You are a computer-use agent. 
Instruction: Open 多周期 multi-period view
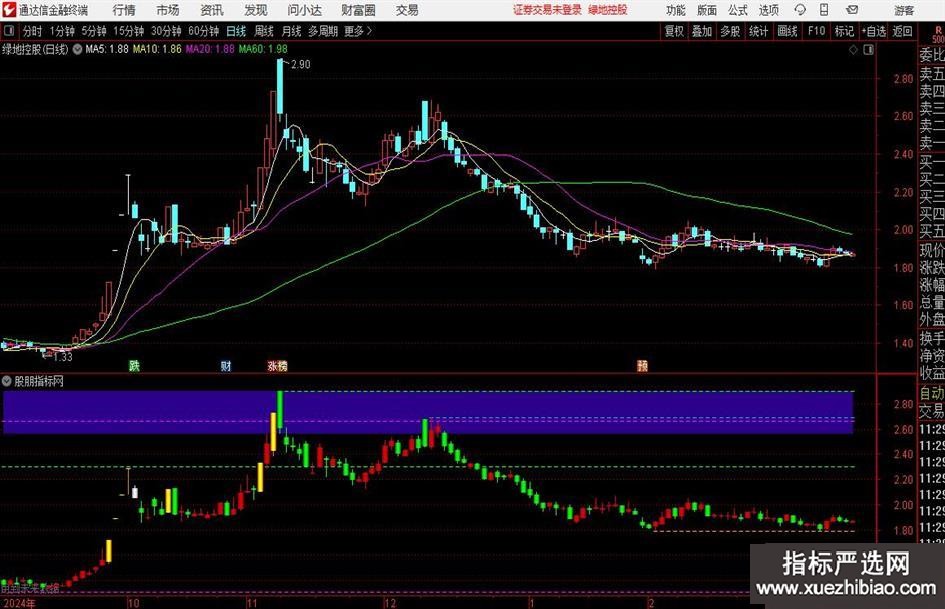tap(323, 31)
